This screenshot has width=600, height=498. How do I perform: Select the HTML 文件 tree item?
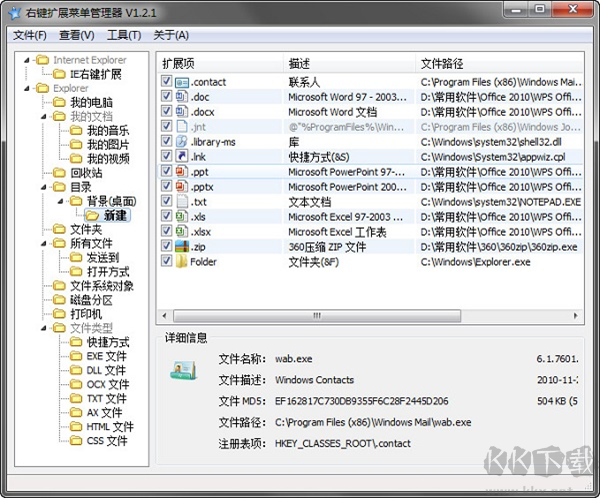pos(110,426)
